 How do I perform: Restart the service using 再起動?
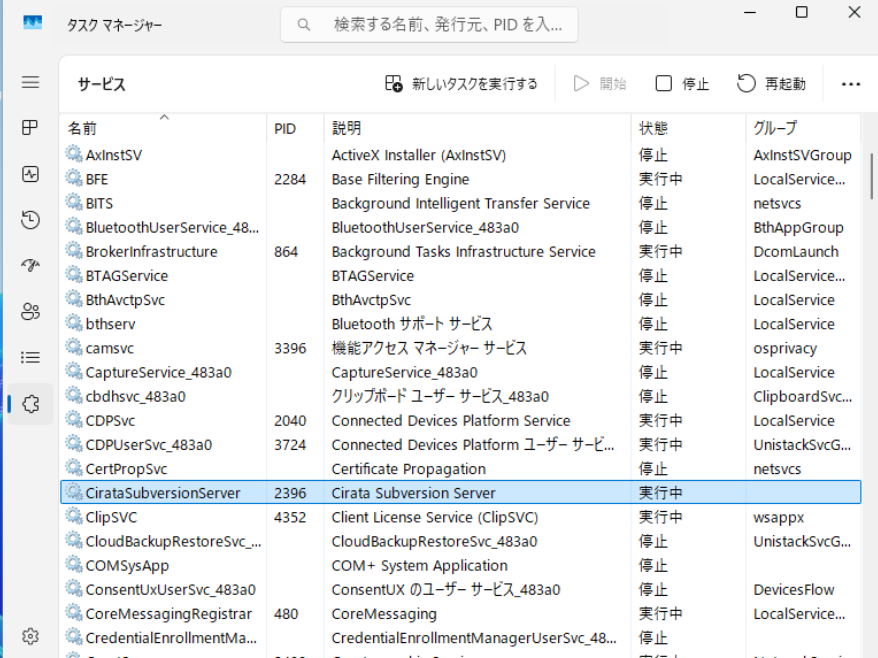pos(771,84)
